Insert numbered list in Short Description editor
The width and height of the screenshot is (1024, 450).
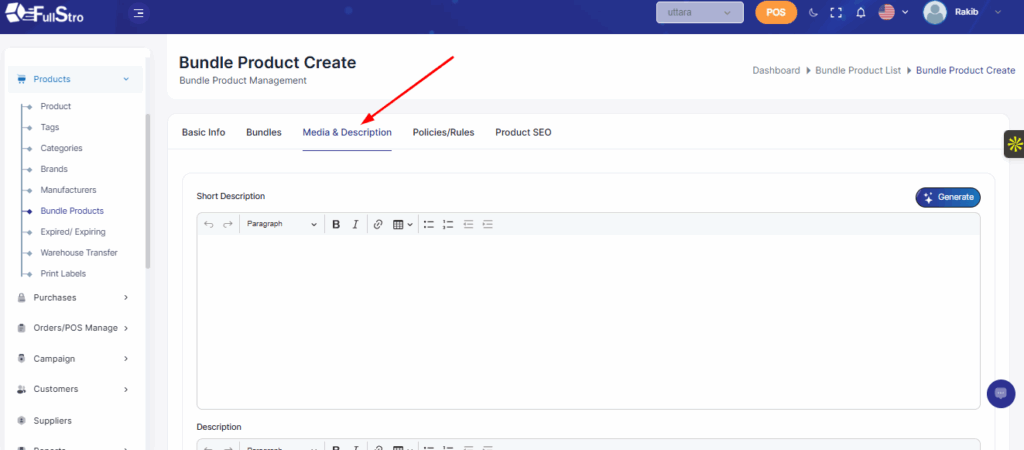click(448, 225)
